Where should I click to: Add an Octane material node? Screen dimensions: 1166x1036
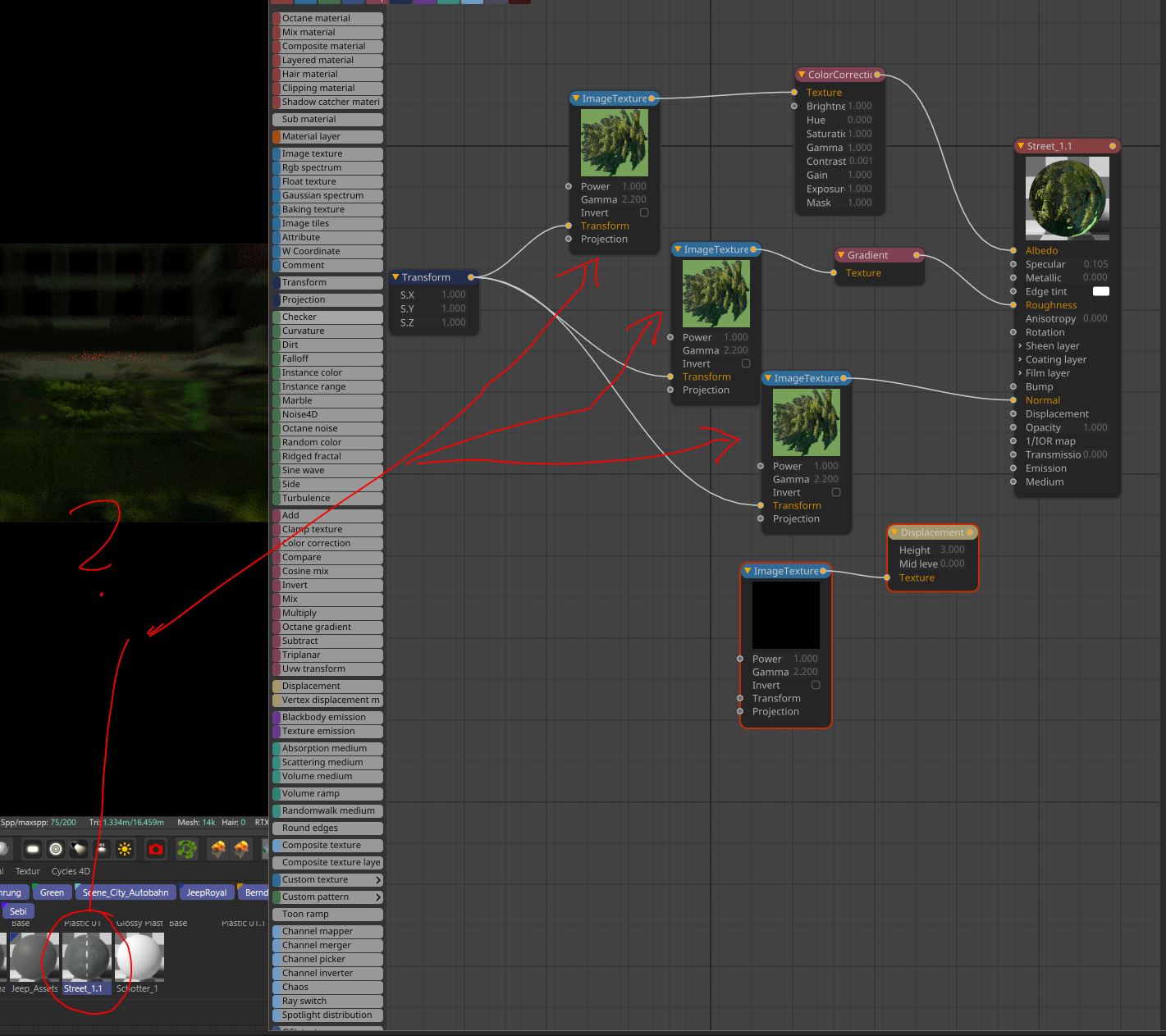point(327,18)
